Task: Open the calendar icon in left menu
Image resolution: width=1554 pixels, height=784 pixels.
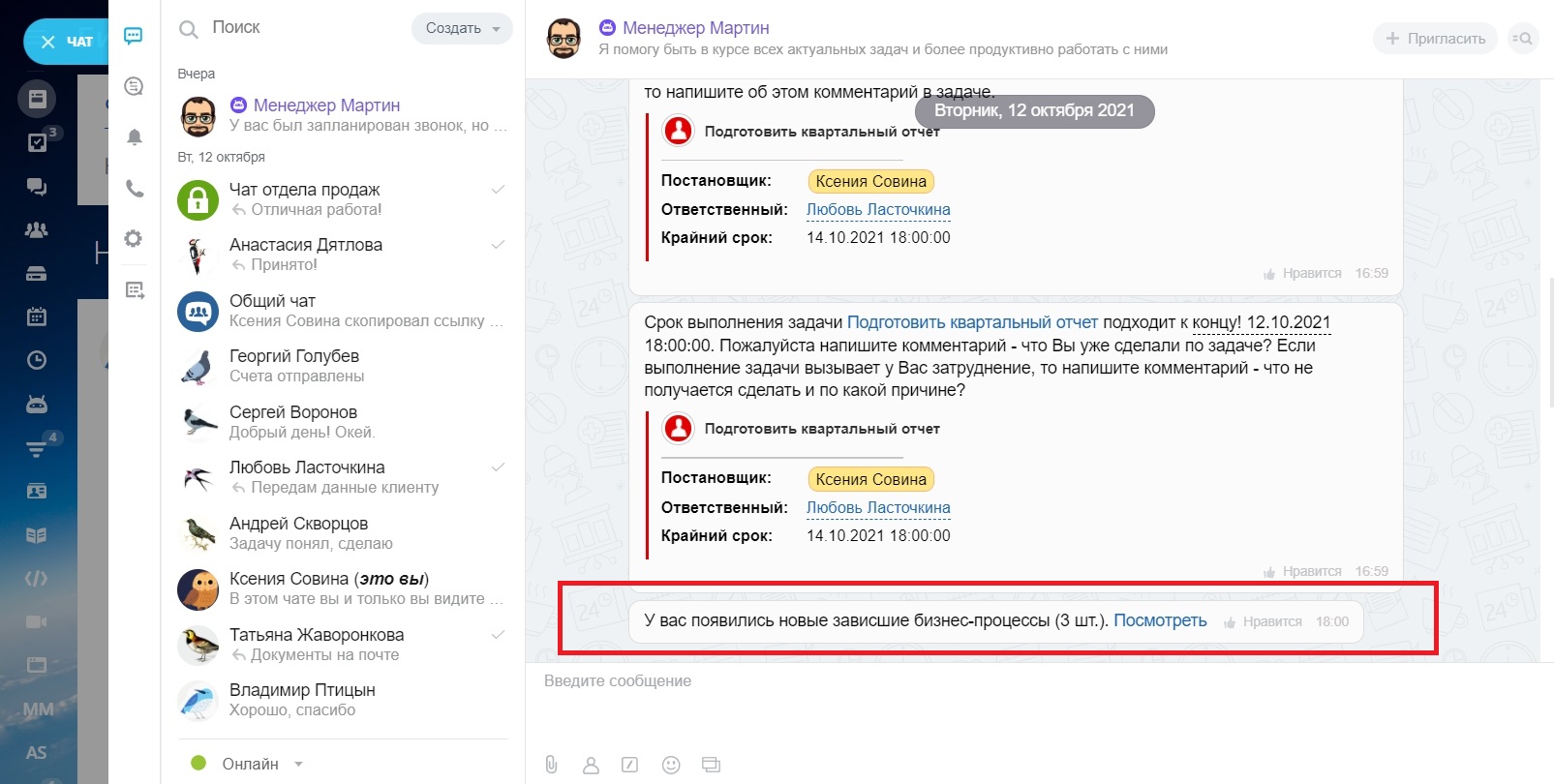Action: (x=37, y=317)
